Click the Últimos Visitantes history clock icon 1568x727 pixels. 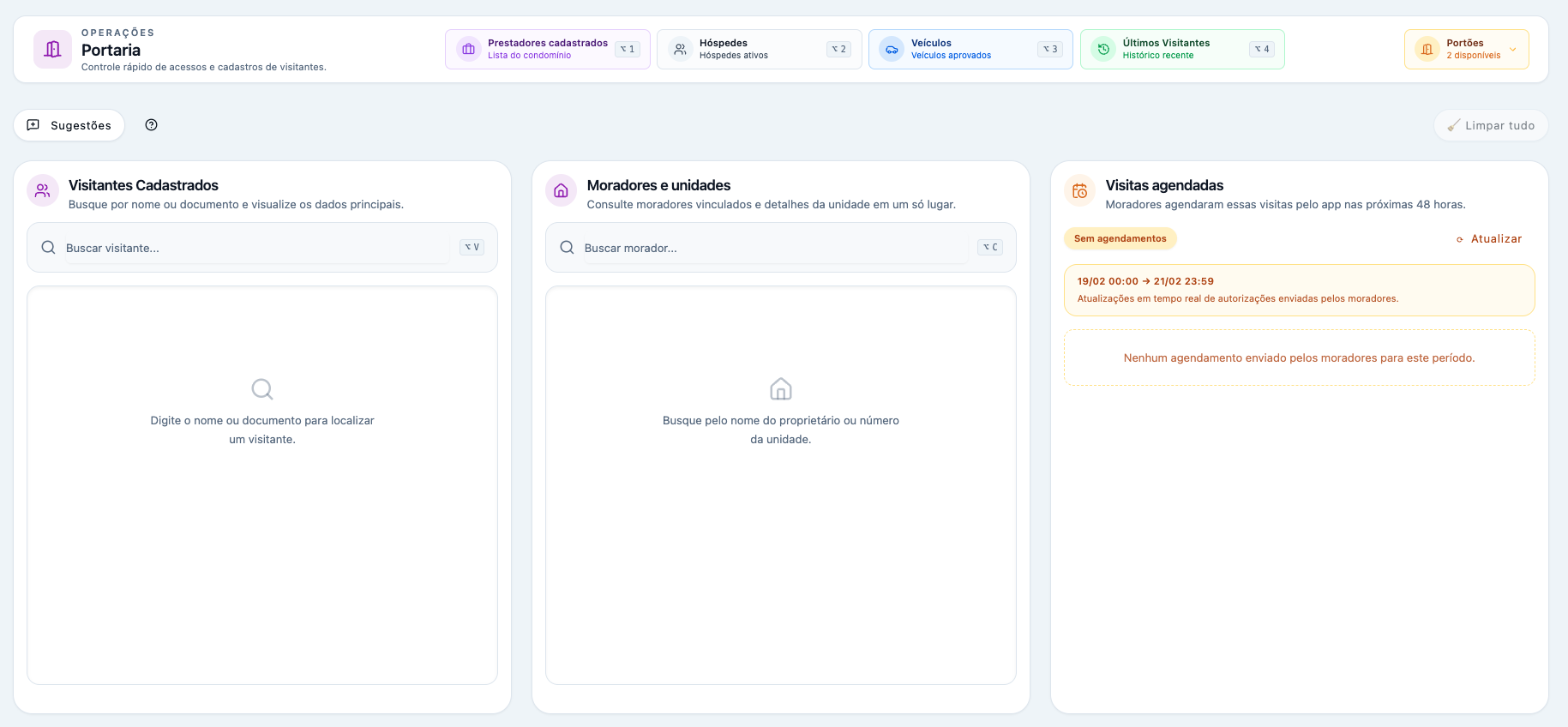[1103, 50]
